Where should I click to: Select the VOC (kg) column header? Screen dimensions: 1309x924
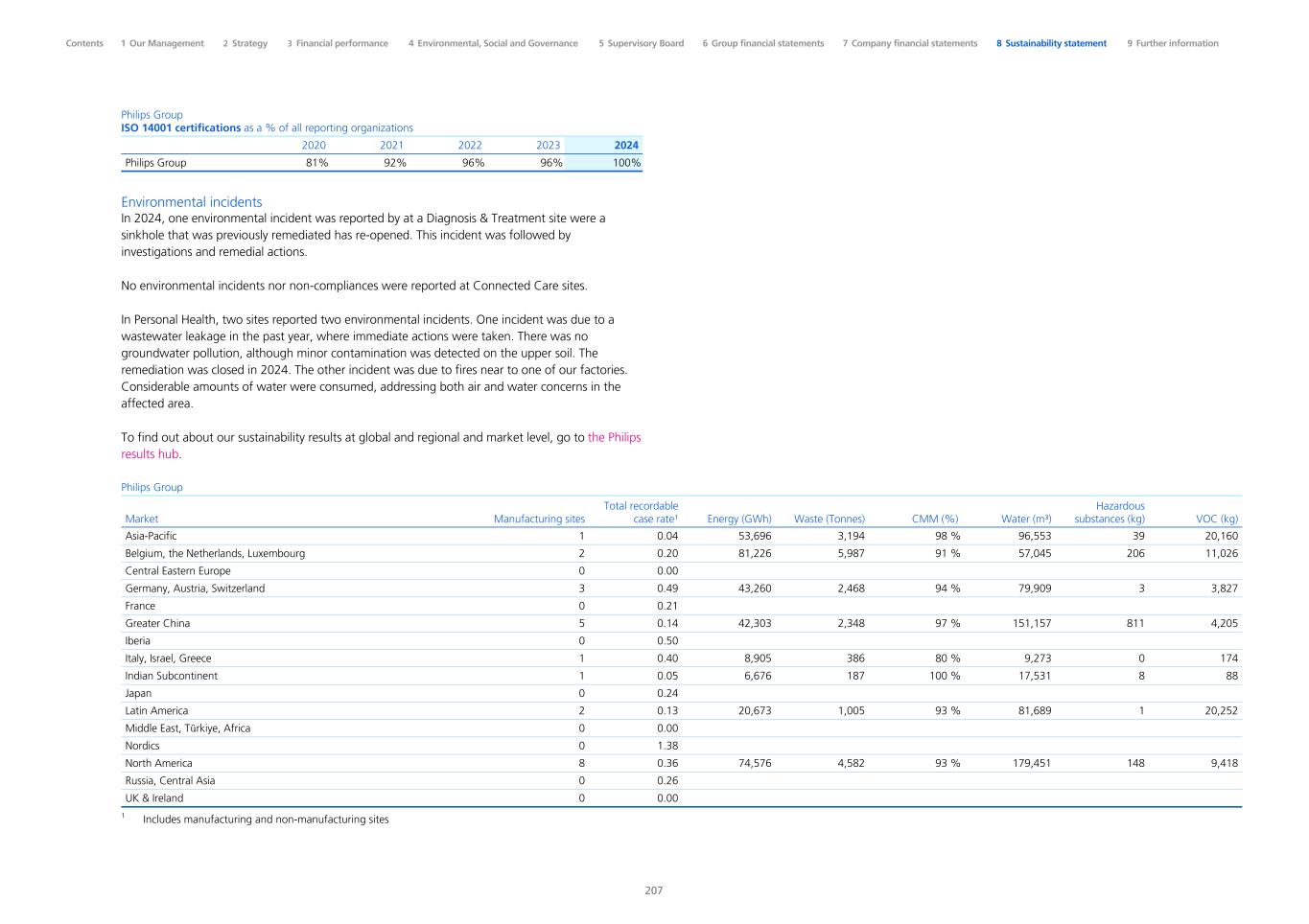pos(1217,520)
